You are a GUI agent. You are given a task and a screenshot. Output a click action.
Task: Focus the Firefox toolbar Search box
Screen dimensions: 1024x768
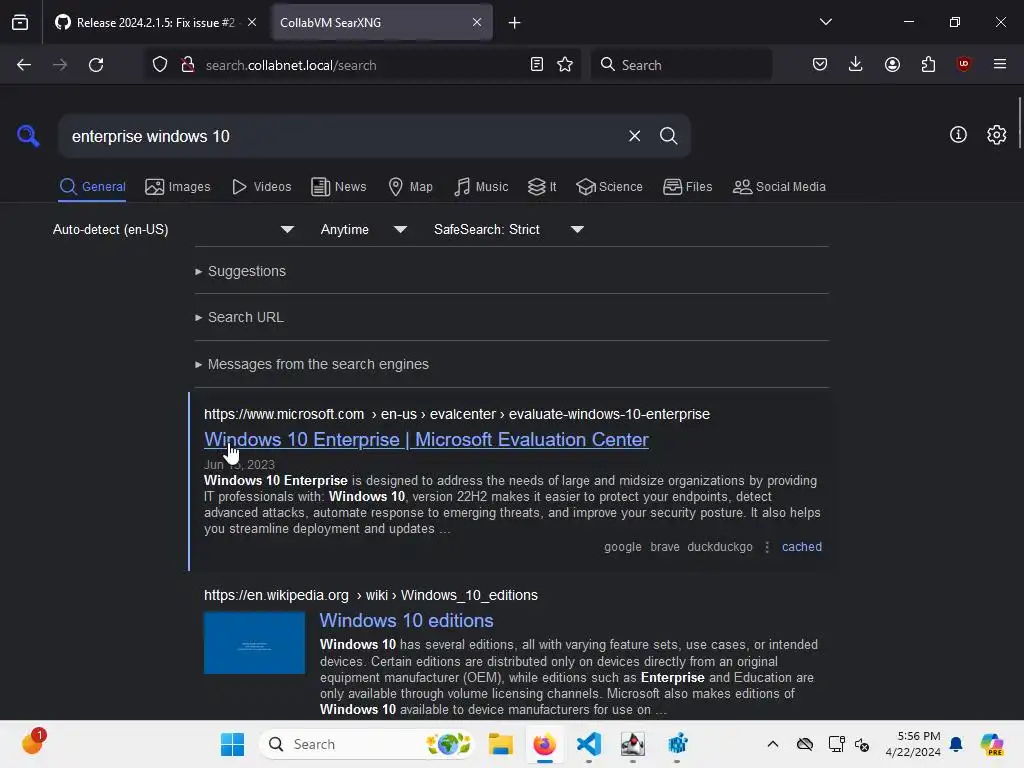pyautogui.click(x=682, y=65)
